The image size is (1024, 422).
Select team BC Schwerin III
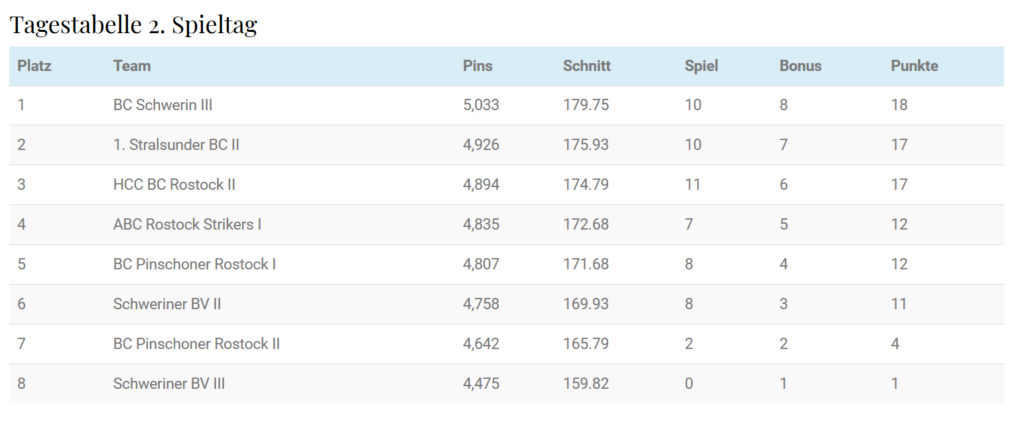(163, 105)
